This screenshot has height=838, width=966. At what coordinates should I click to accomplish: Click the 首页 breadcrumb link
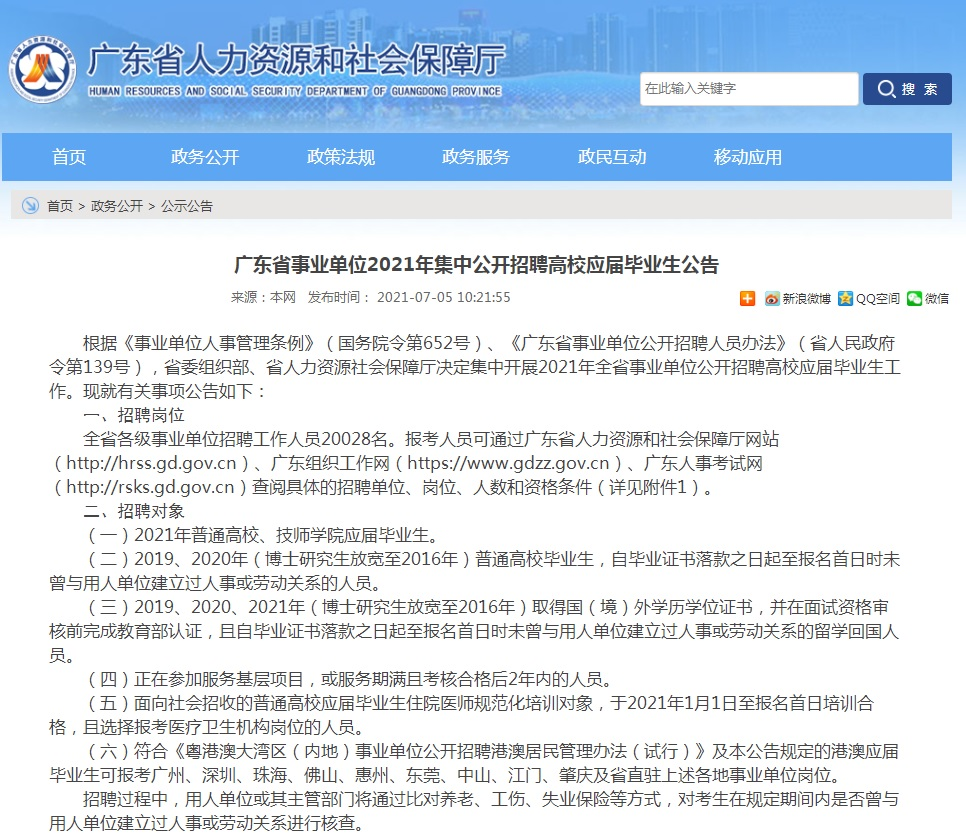(60, 206)
